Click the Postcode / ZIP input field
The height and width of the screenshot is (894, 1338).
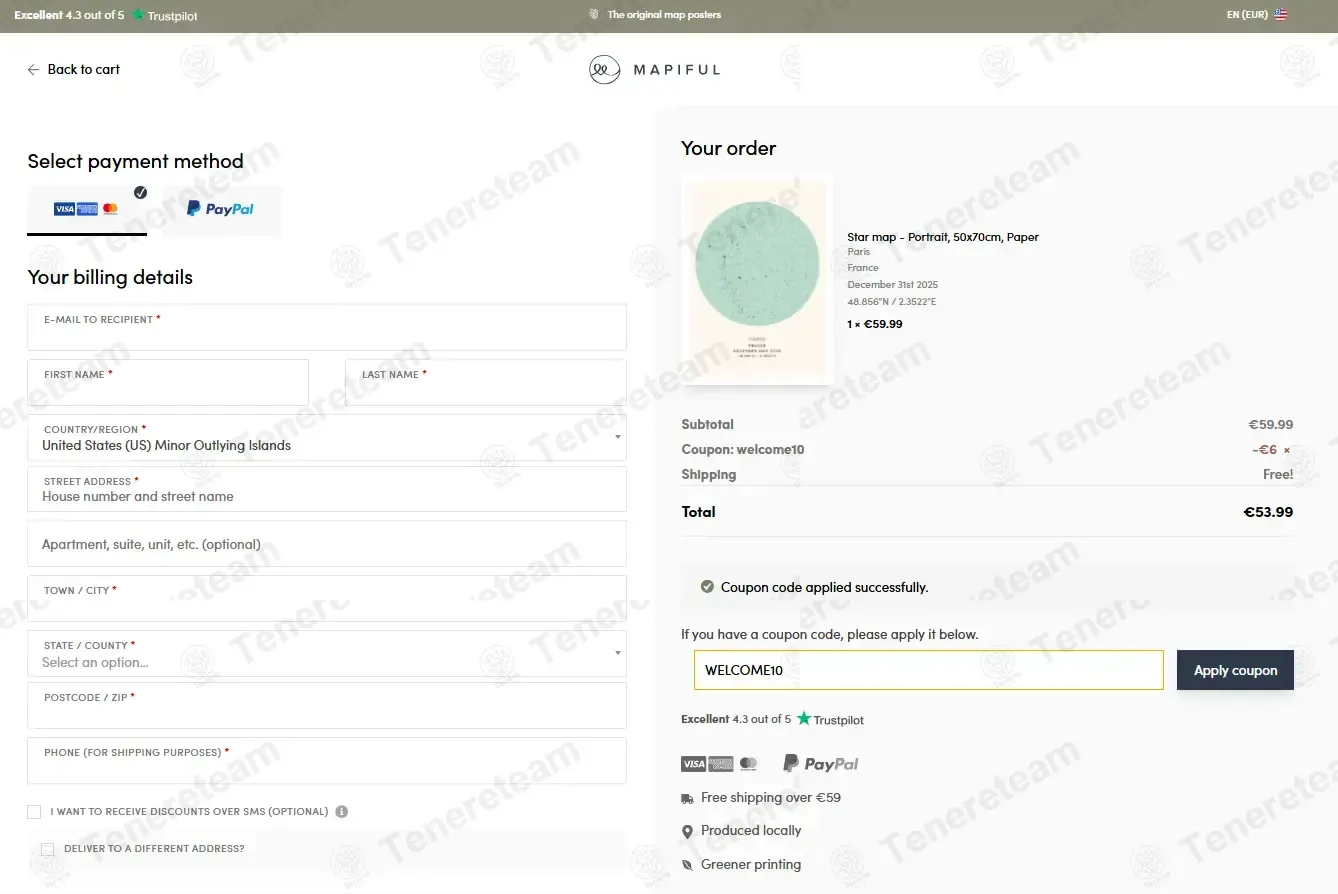327,705
